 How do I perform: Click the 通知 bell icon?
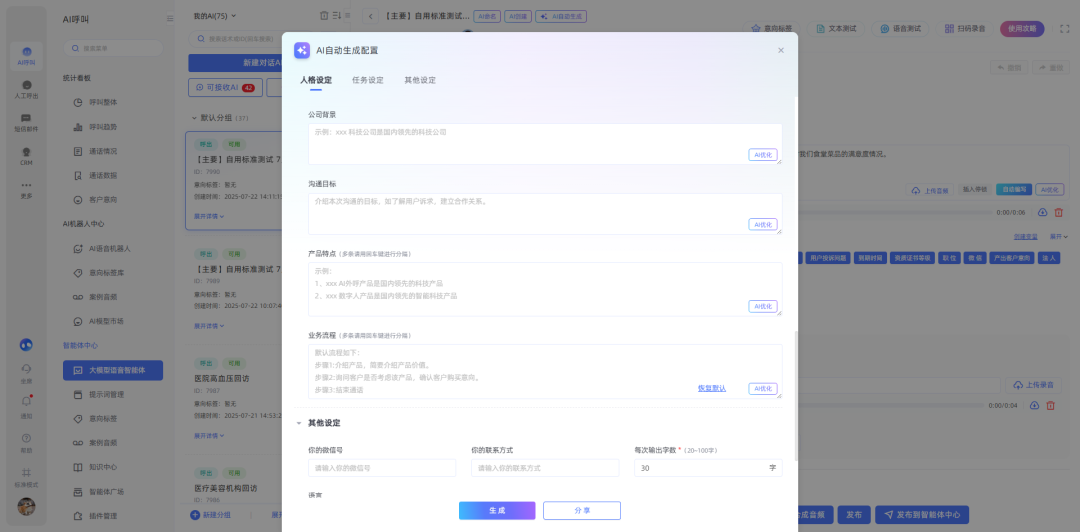pyautogui.click(x=26, y=404)
